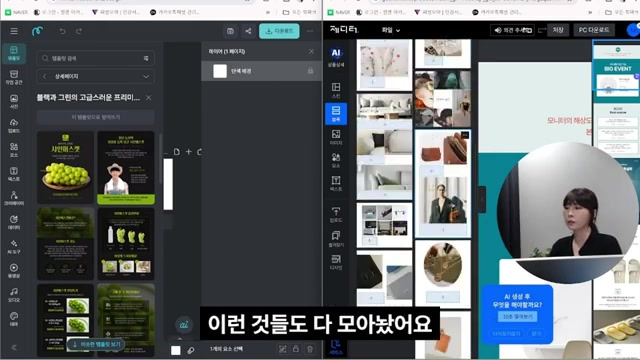This screenshot has height=360, width=640.
Task: Select the round gold bag block thumbnail
Action: [443, 273]
